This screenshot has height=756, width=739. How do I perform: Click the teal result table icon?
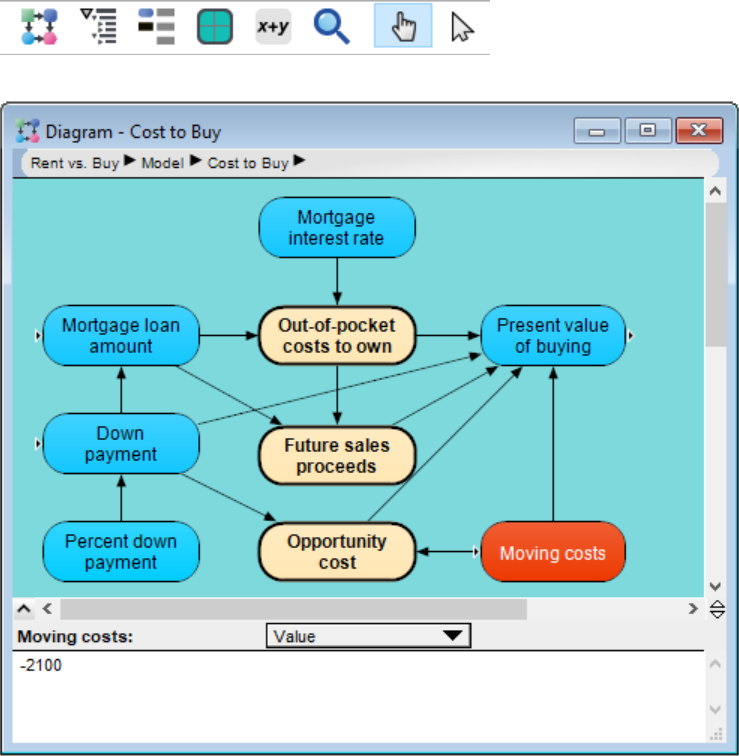[215, 27]
